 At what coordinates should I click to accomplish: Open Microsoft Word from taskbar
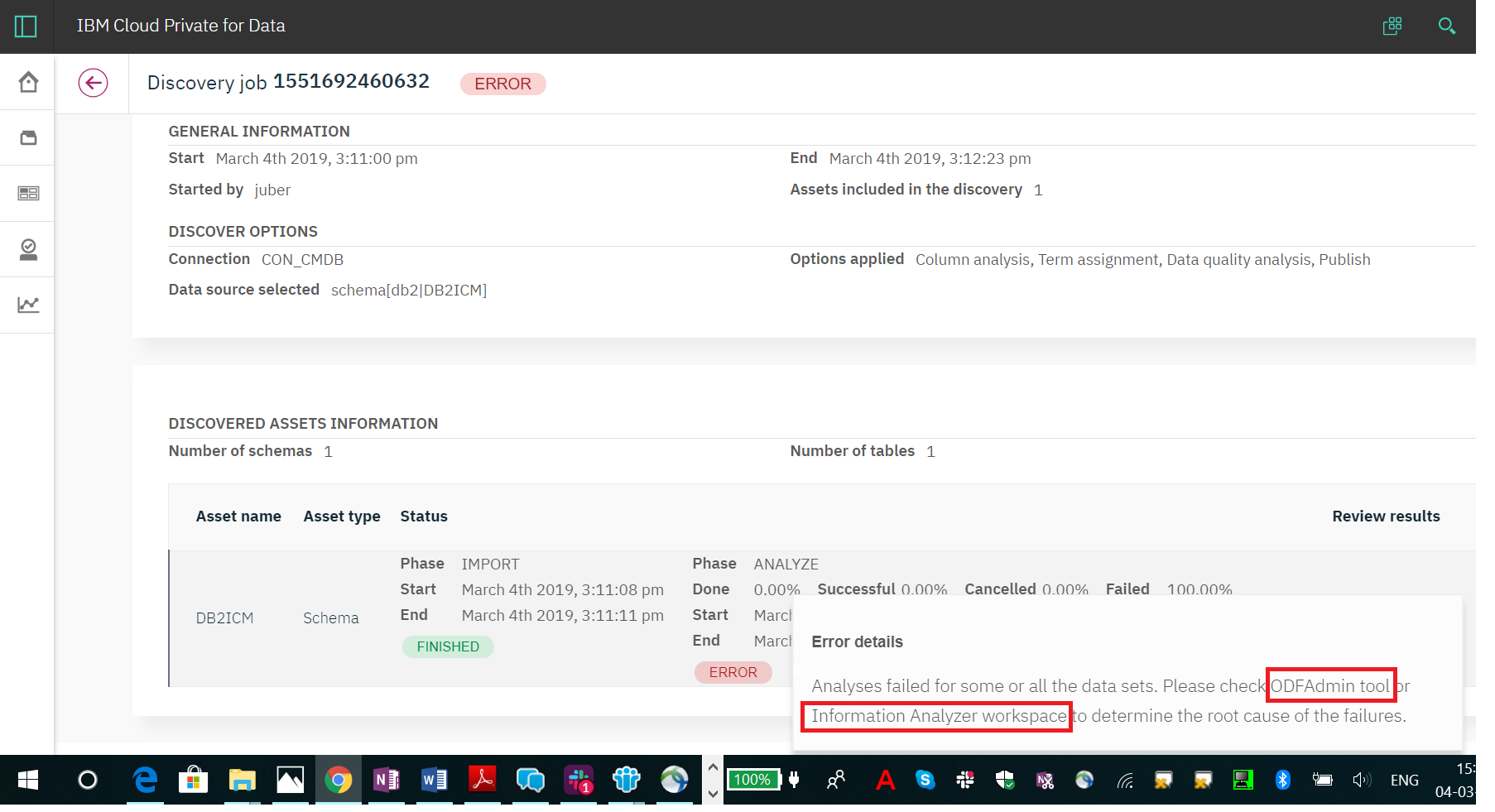[x=435, y=780]
